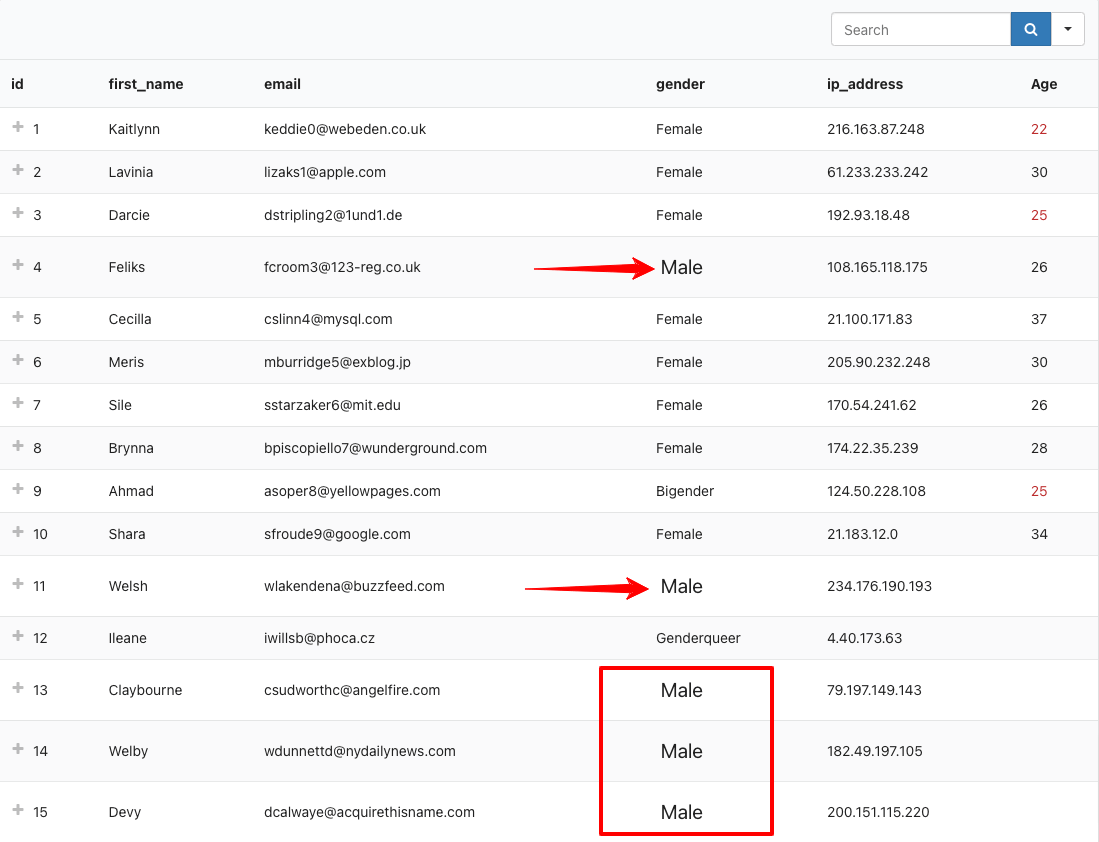Click plus icon beside row 11 Welsh
The width and height of the screenshot is (1099, 842).
pyautogui.click(x=17, y=584)
